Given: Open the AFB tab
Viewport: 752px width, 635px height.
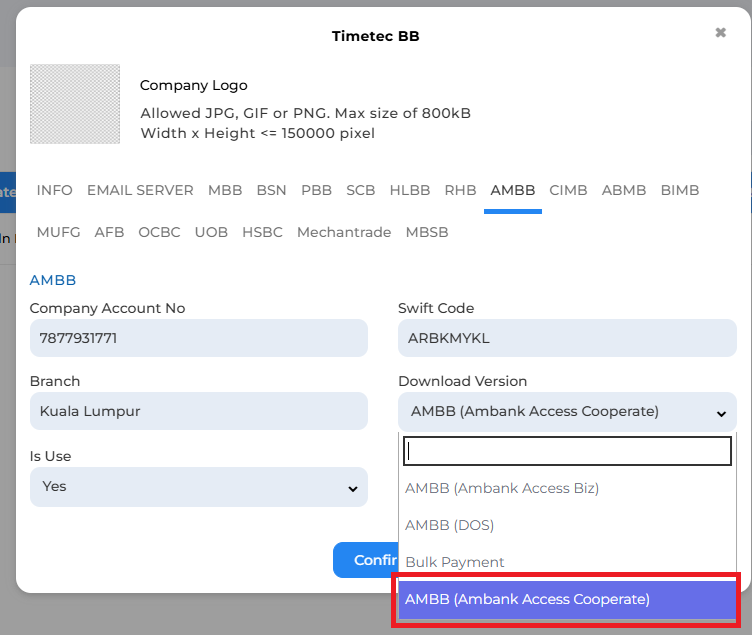Looking at the screenshot, I should click(109, 232).
